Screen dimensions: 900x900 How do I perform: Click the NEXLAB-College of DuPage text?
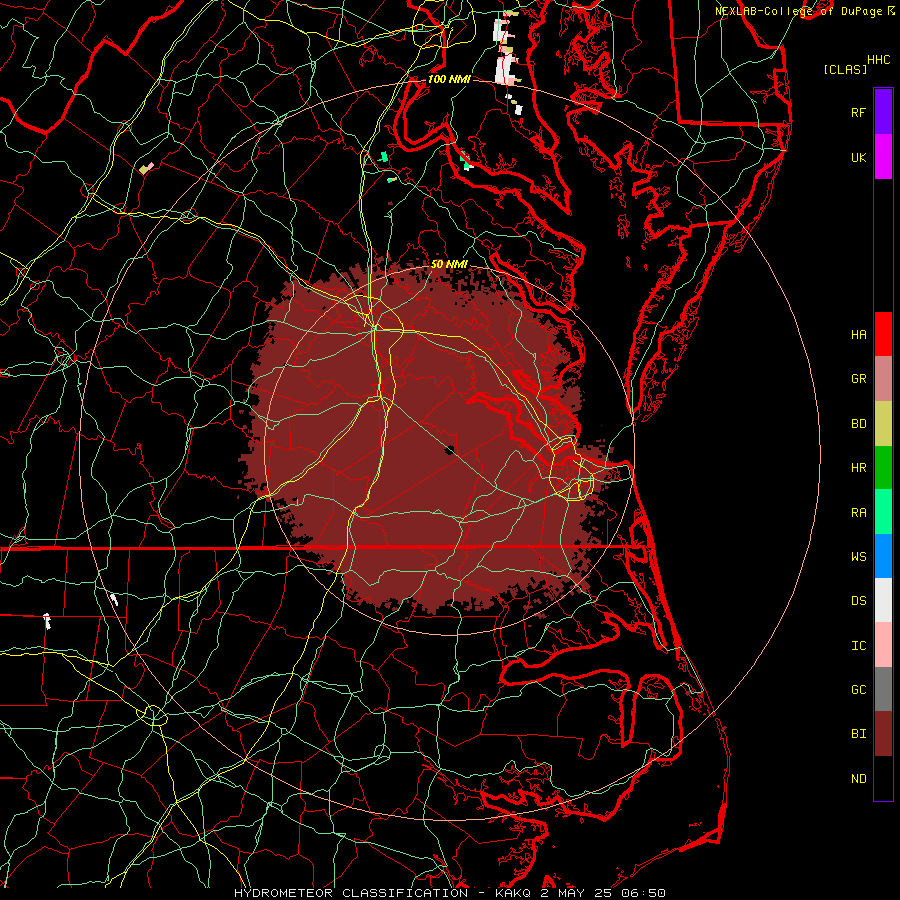[x=798, y=11]
